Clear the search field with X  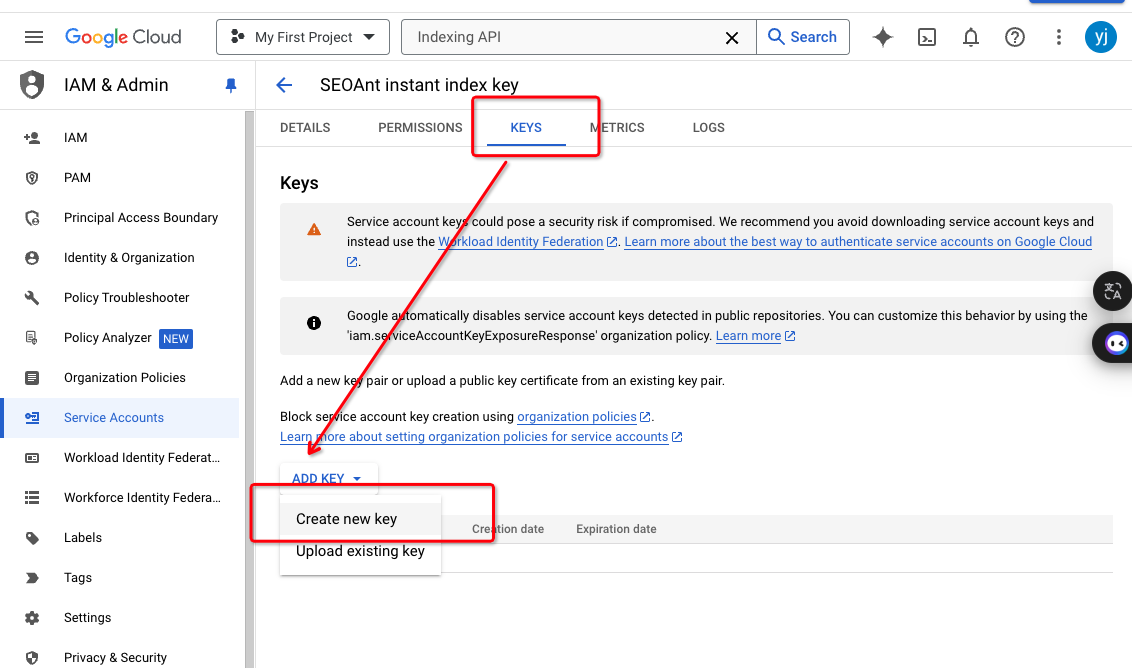(732, 37)
